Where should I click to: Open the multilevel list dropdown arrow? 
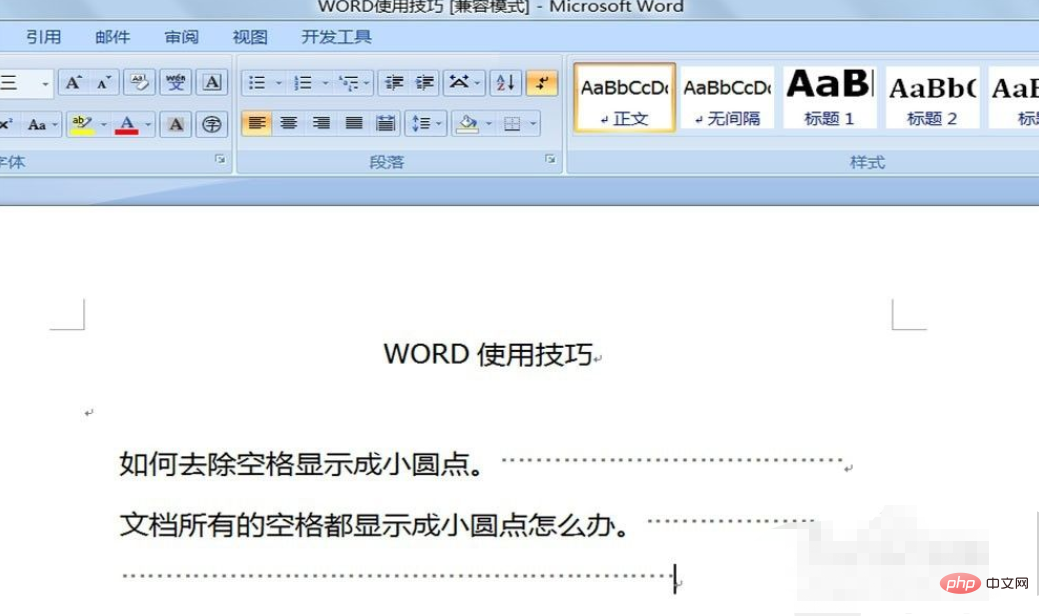367,83
